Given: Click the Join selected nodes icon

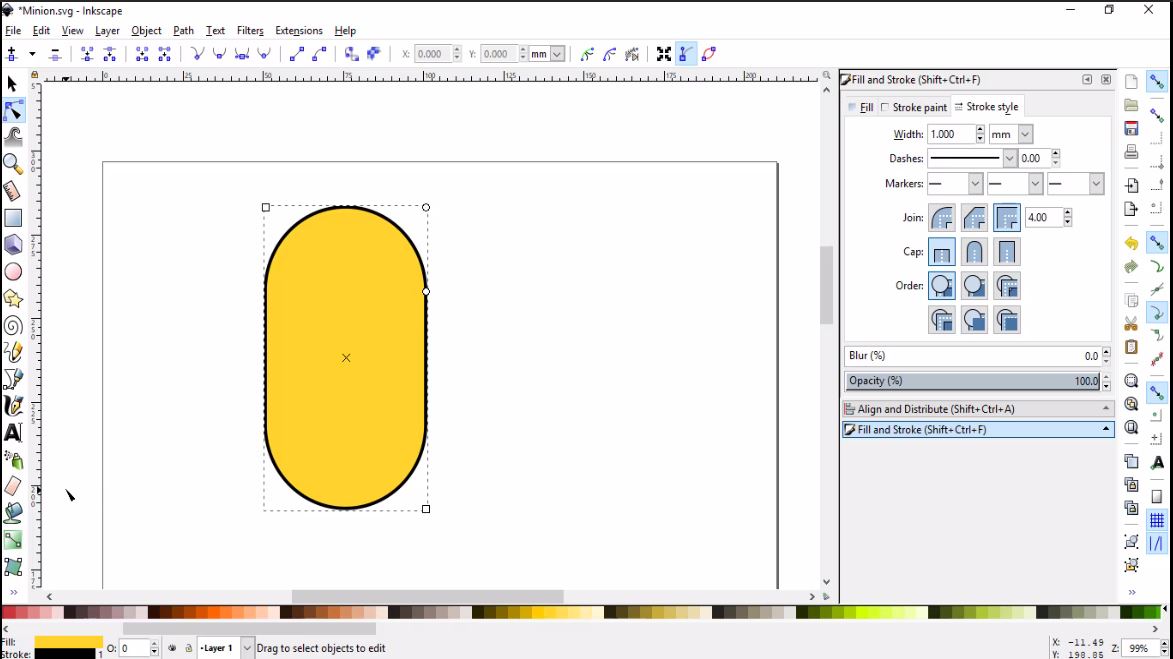Looking at the screenshot, I should pyautogui.click(x=87, y=54).
